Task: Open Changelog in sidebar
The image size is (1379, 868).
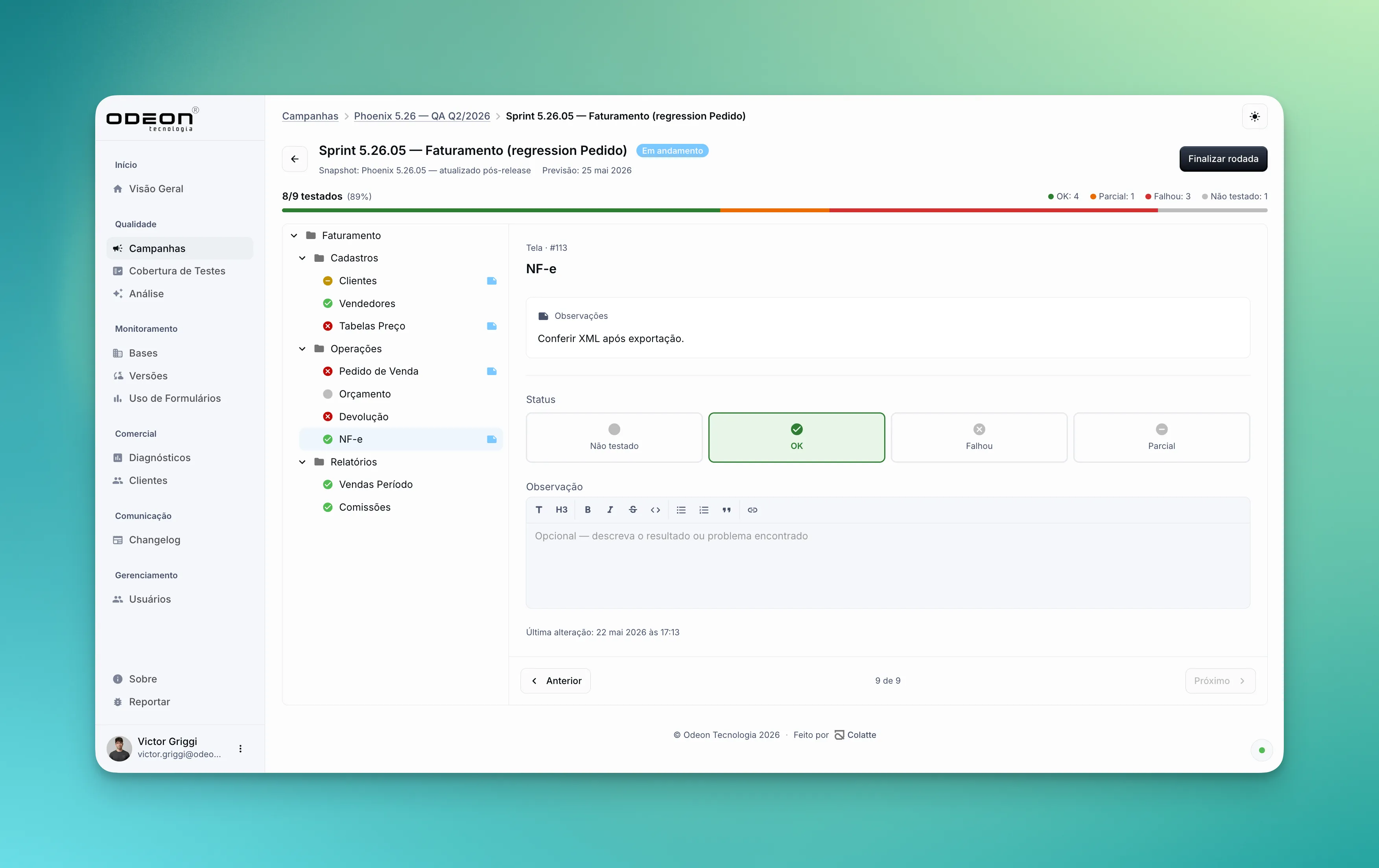Action: (180, 540)
